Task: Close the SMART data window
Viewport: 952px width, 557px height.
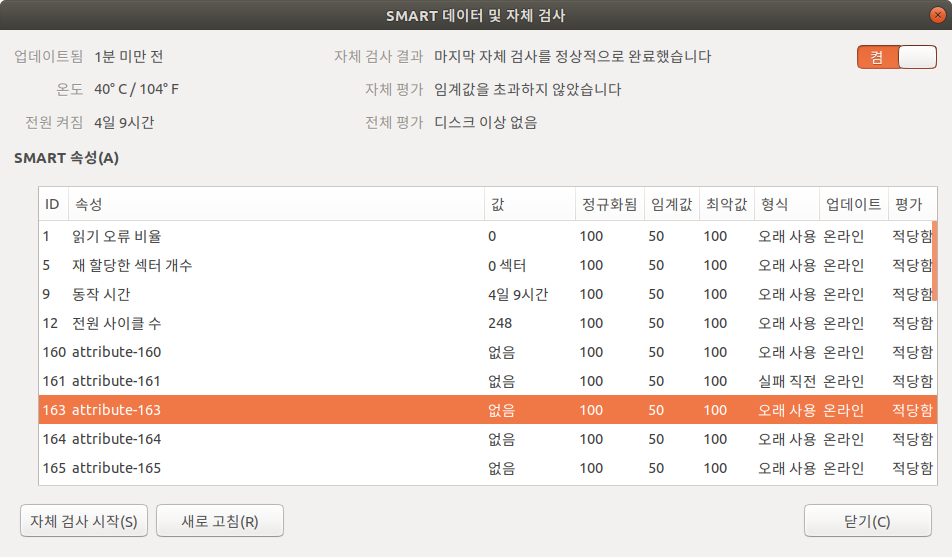Action: click(937, 15)
